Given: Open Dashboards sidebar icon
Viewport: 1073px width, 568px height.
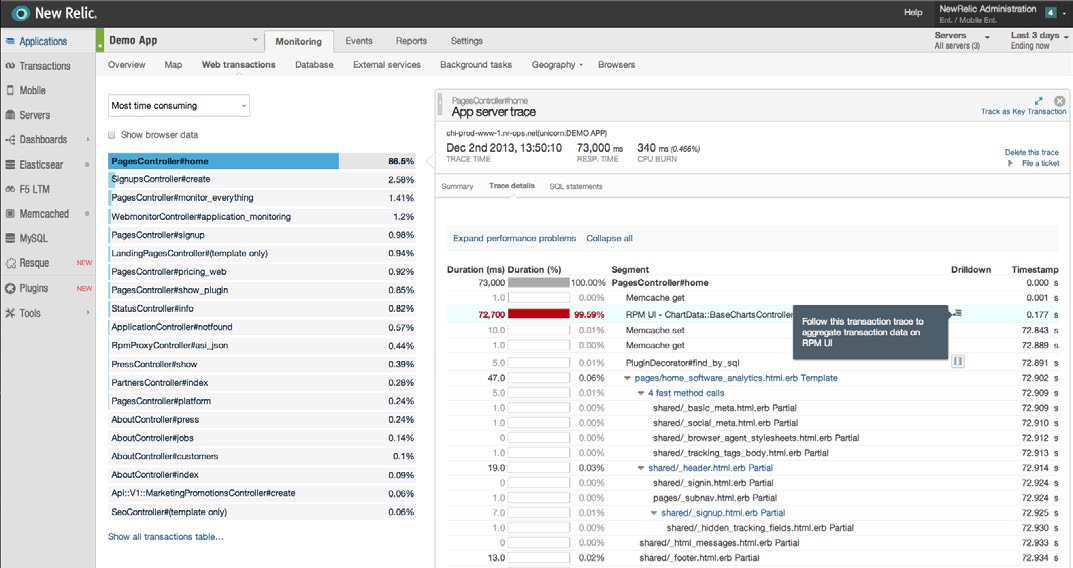Looking at the screenshot, I should coord(10,140).
